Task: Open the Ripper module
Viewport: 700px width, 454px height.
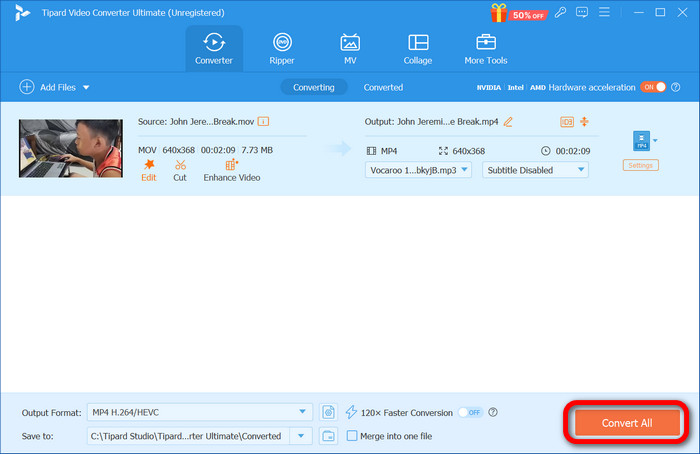Action: click(x=283, y=48)
